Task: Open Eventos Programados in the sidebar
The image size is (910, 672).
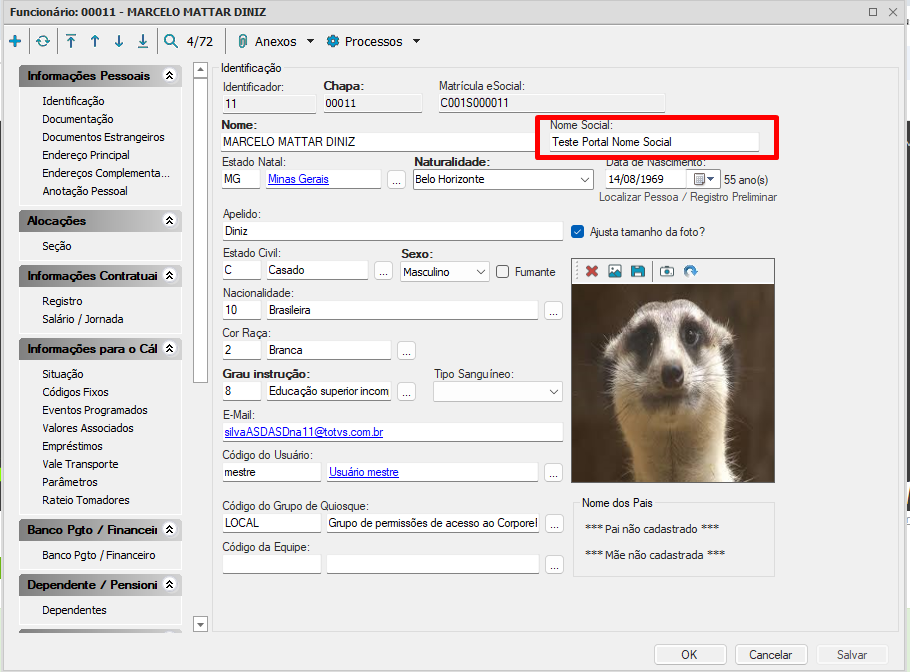Action: coord(95,410)
